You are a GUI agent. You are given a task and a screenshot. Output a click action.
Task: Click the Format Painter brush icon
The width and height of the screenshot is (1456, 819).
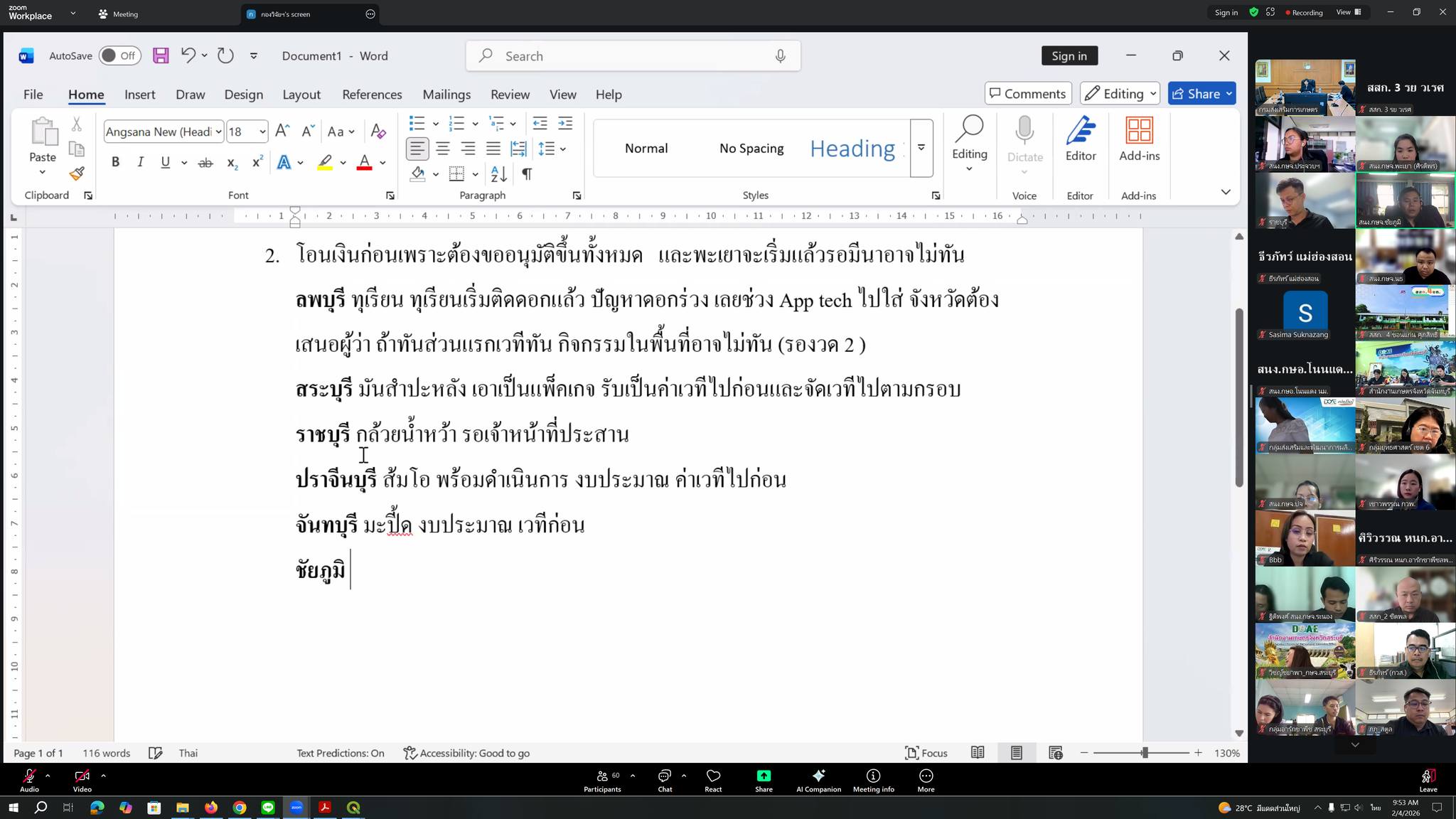pyautogui.click(x=77, y=173)
